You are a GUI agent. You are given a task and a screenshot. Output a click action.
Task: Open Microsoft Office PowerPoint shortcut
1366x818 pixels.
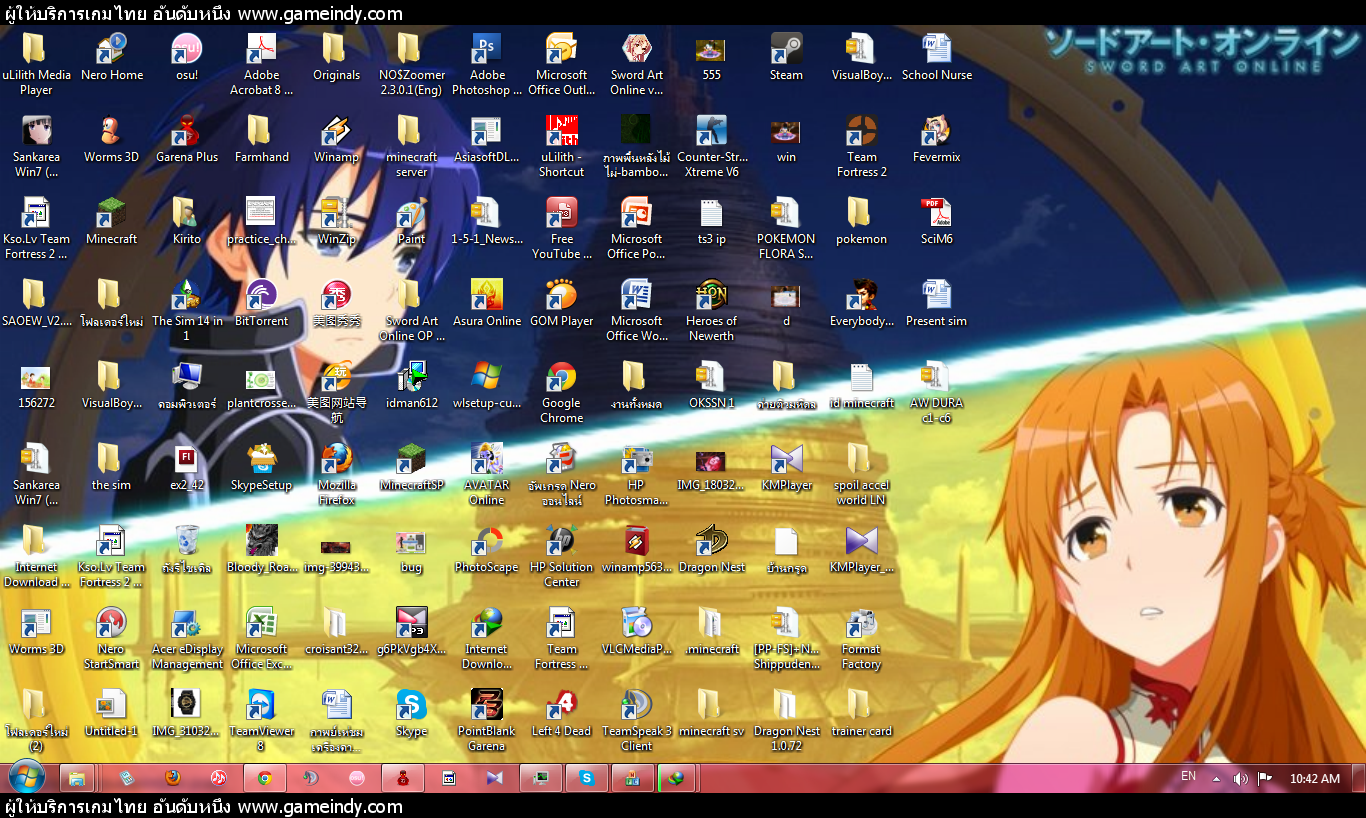point(637,228)
